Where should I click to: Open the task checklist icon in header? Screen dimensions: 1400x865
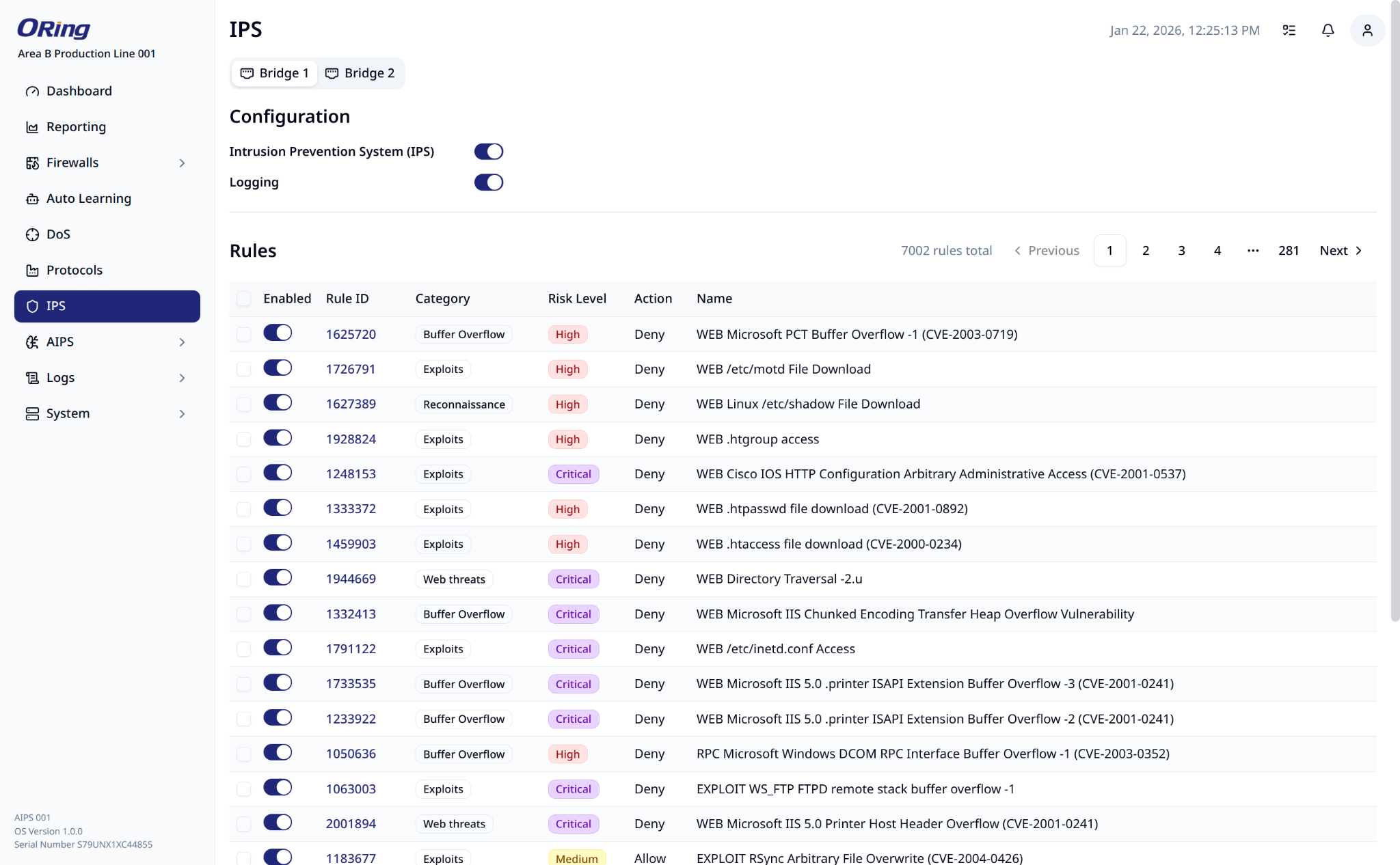click(x=1289, y=30)
